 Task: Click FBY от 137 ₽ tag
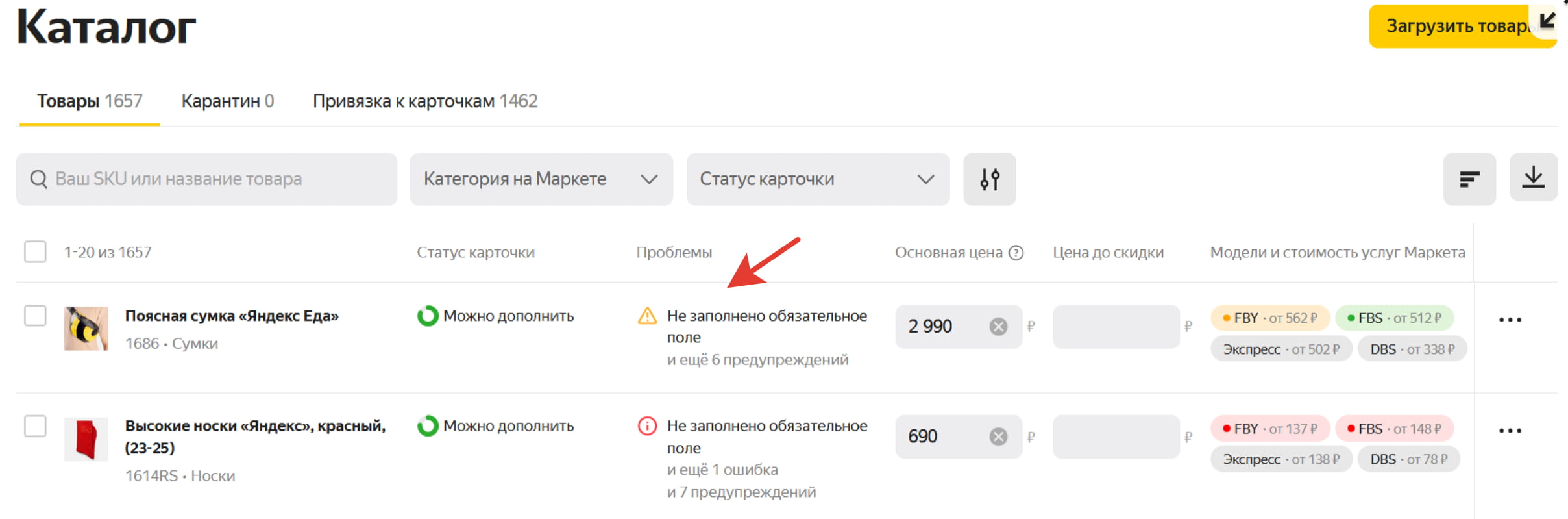(x=1270, y=429)
